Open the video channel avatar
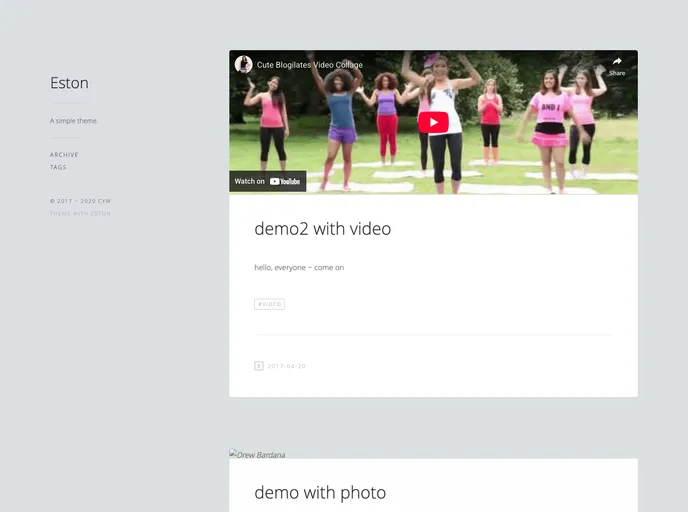 pos(243,64)
